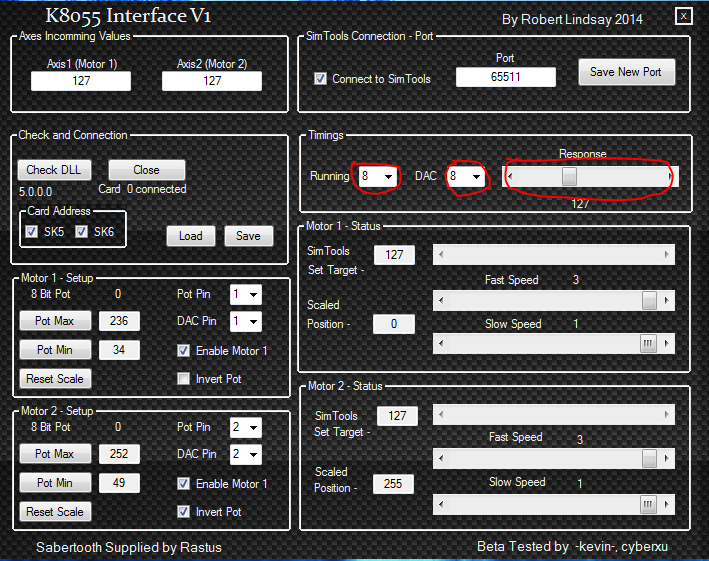This screenshot has height=561, width=709.
Task: Click Motor 2 Set Target scrollbar left arrow
Action: pos(441,415)
